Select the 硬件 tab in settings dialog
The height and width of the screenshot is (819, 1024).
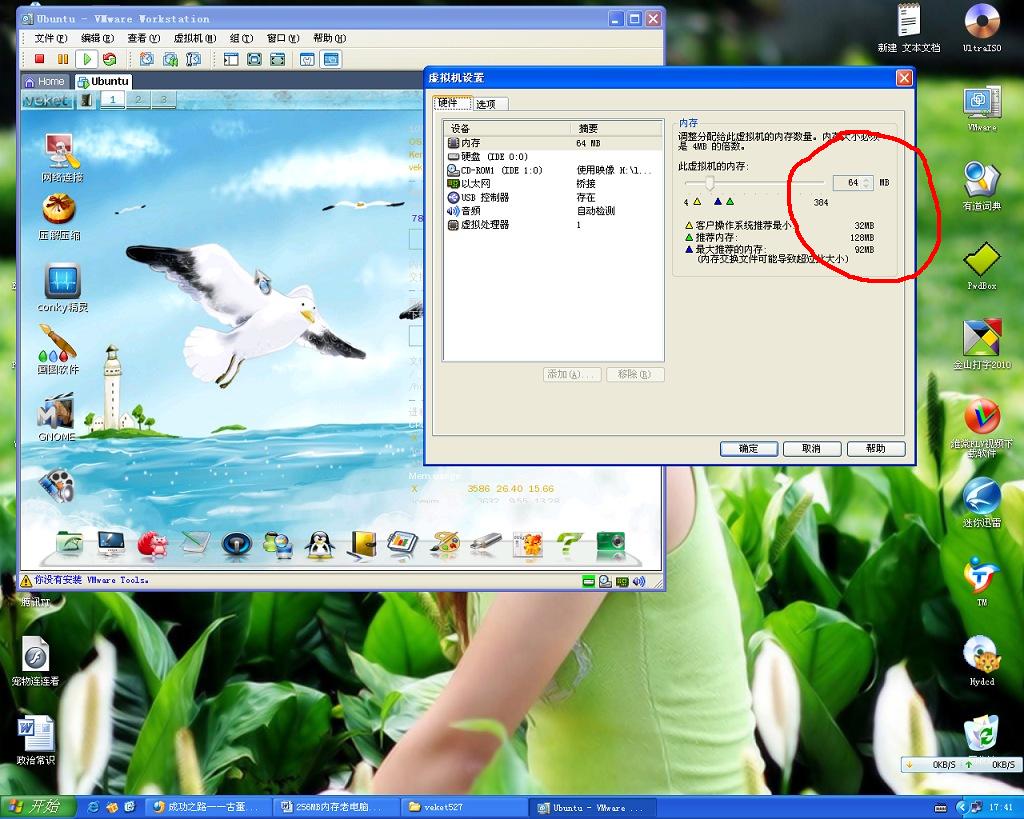(x=452, y=103)
